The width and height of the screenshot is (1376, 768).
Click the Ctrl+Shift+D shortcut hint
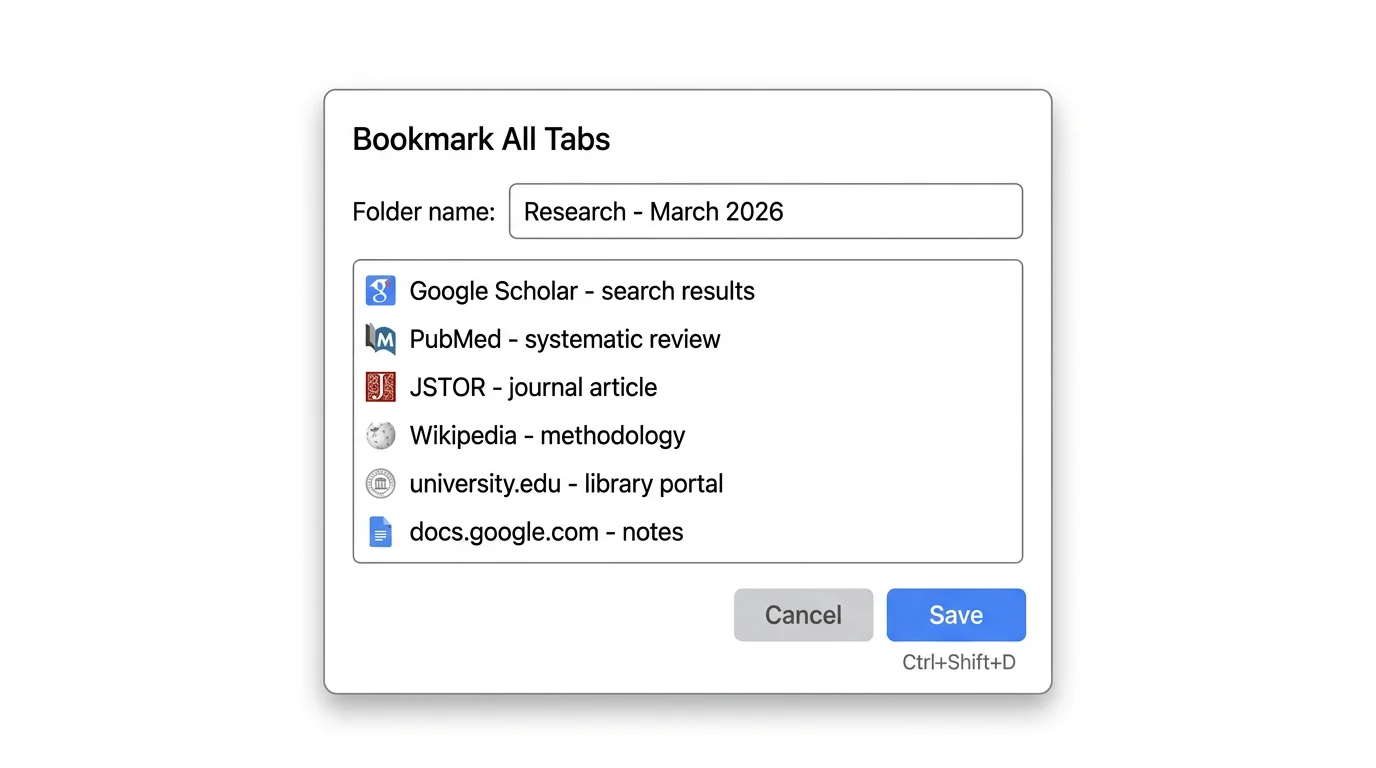point(957,662)
